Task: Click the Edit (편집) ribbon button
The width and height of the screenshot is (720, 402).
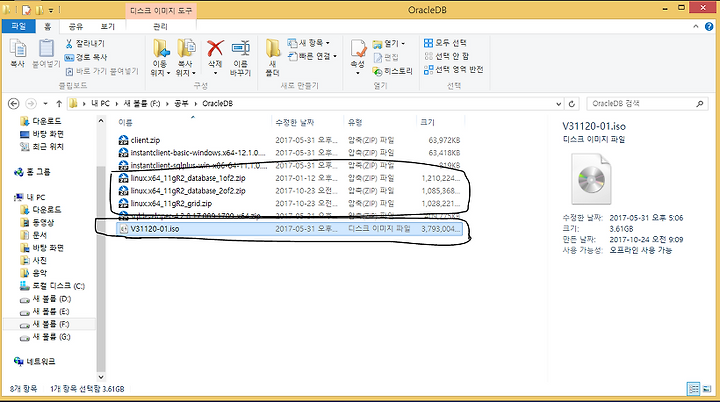Action: pos(386,57)
